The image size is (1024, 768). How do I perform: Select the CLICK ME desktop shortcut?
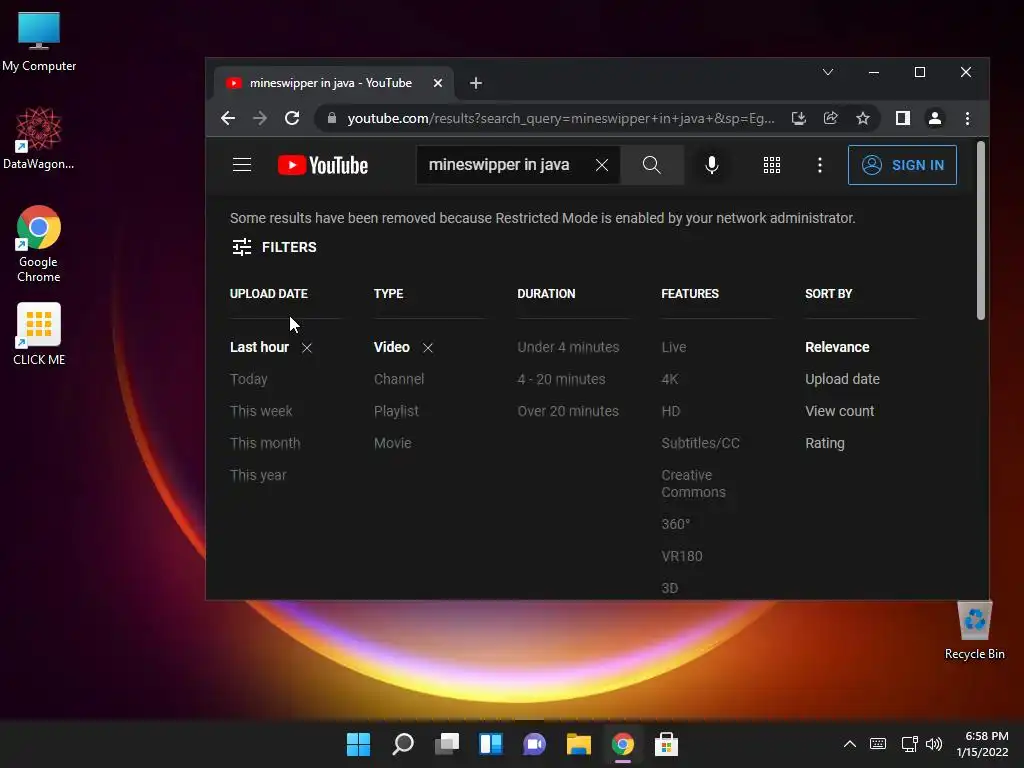tap(39, 334)
